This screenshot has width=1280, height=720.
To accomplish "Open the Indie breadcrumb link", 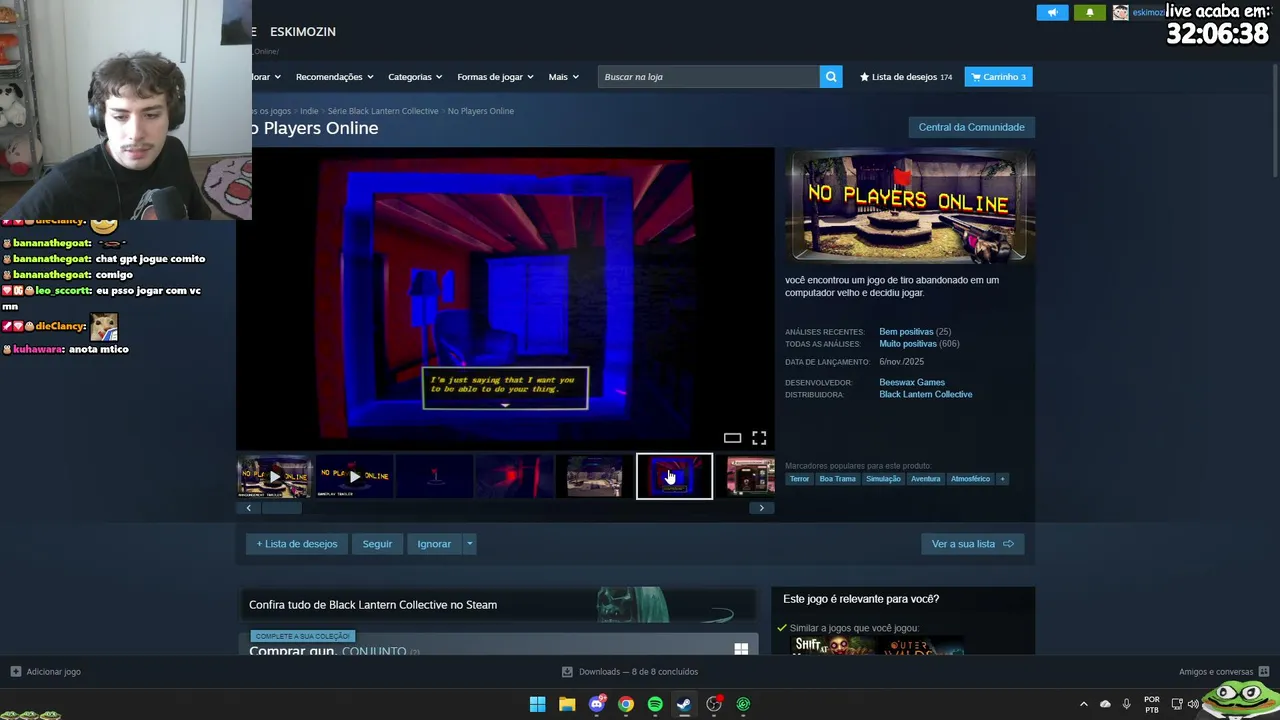I will tap(309, 111).
